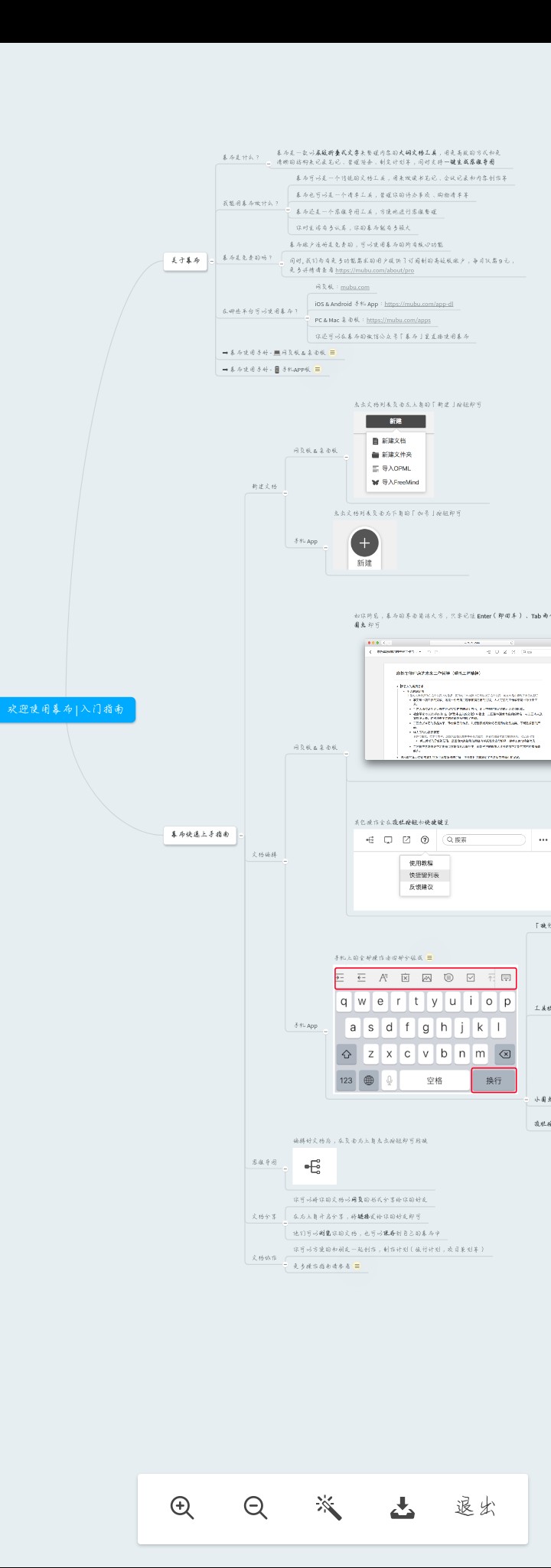Open note icon beside 手机APP版 tips node
The height and width of the screenshot is (1568, 551).
click(318, 370)
